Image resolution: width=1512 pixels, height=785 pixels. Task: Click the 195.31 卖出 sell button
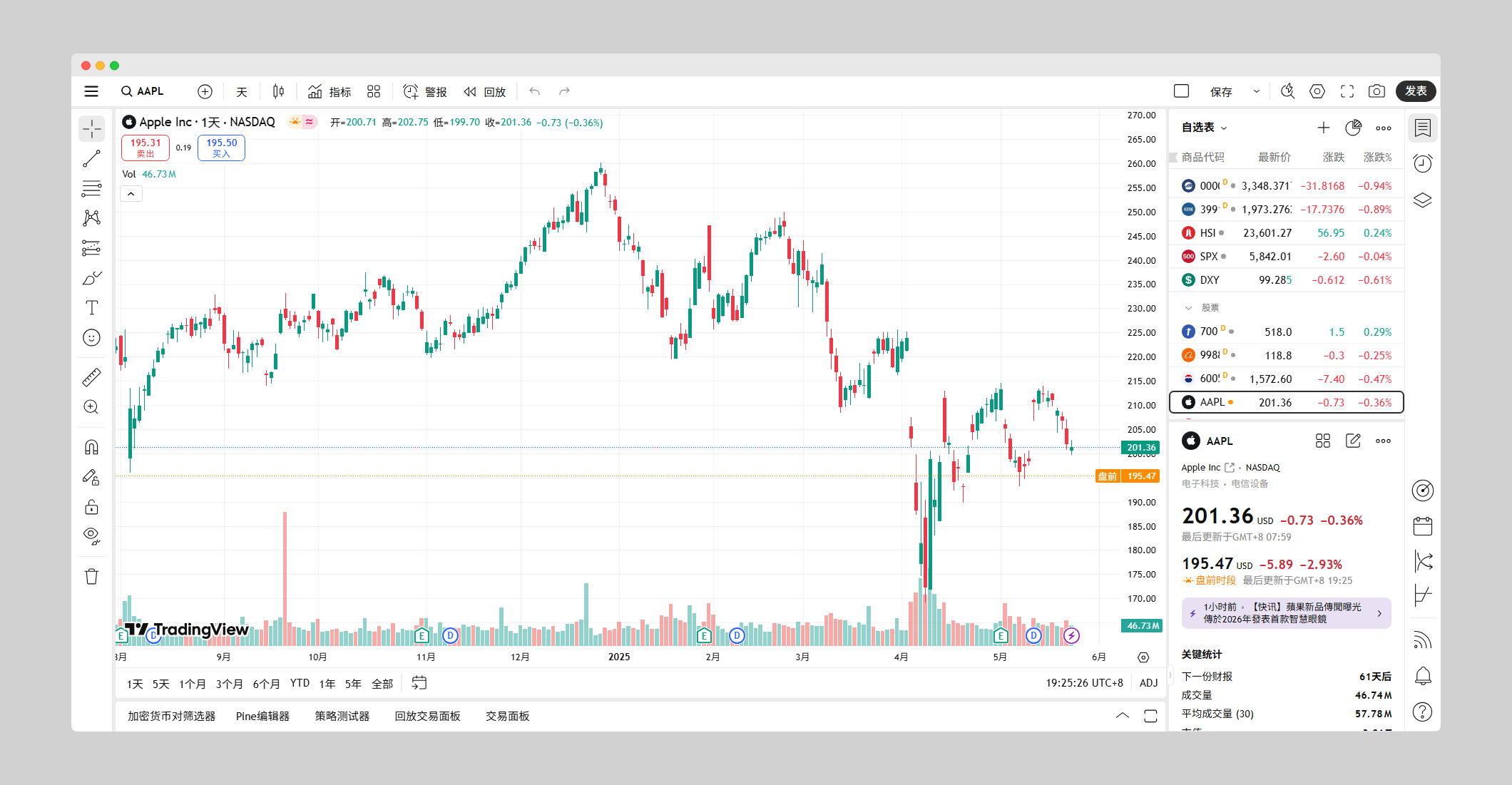point(145,148)
